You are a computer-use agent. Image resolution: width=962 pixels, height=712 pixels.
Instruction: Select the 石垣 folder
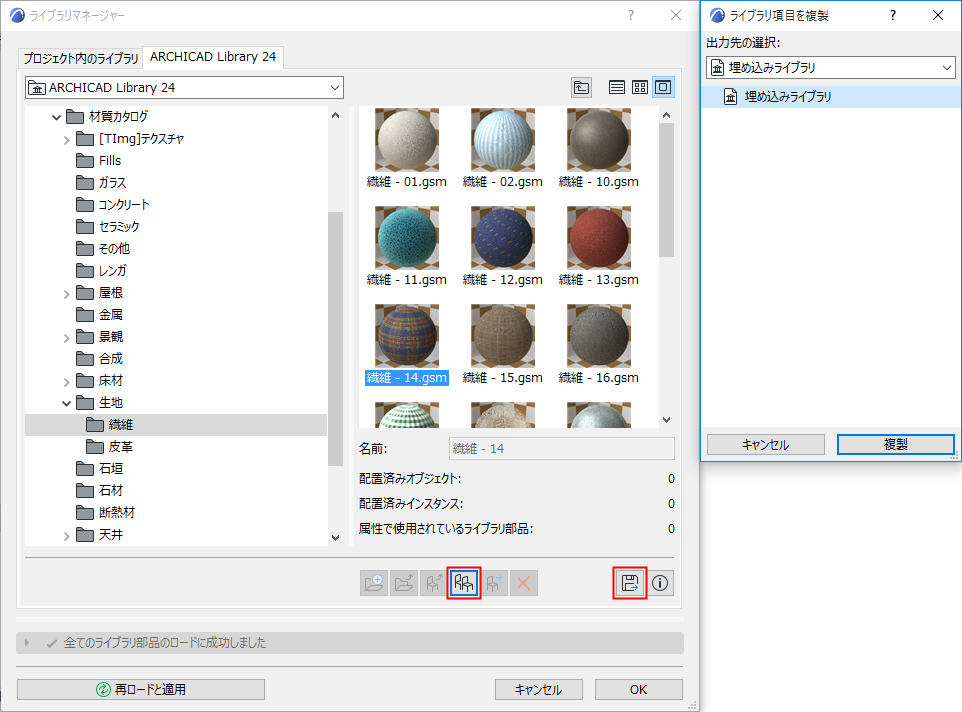(x=99, y=469)
